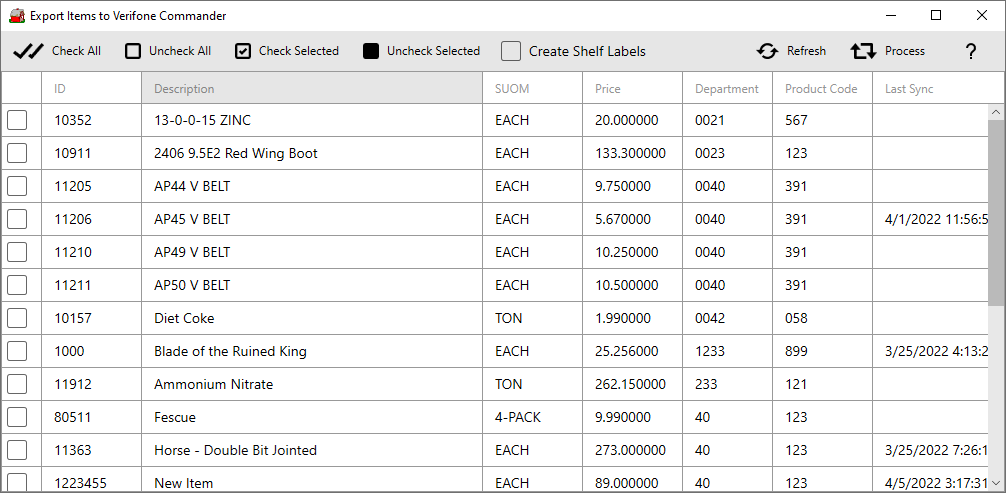Click the app icon in title bar
1006x493 pixels.
(x=16, y=16)
